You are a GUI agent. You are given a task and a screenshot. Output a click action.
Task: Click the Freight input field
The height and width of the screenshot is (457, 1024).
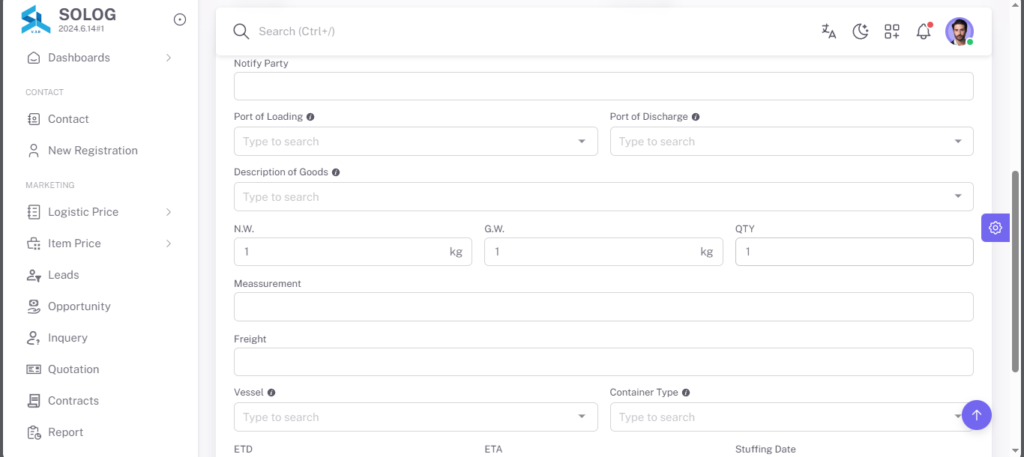pyautogui.click(x=603, y=362)
